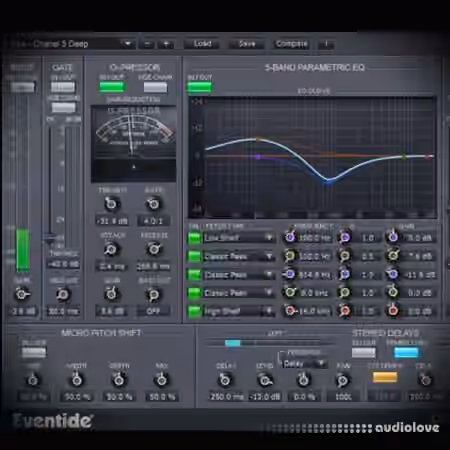Click the High Shelf Q knob

coord(345,311)
